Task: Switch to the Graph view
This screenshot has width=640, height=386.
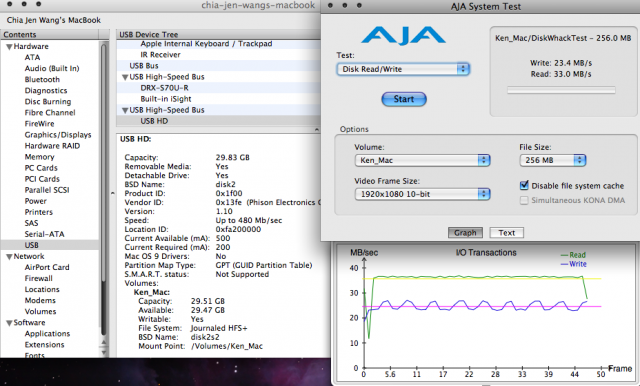Action: tap(465, 233)
